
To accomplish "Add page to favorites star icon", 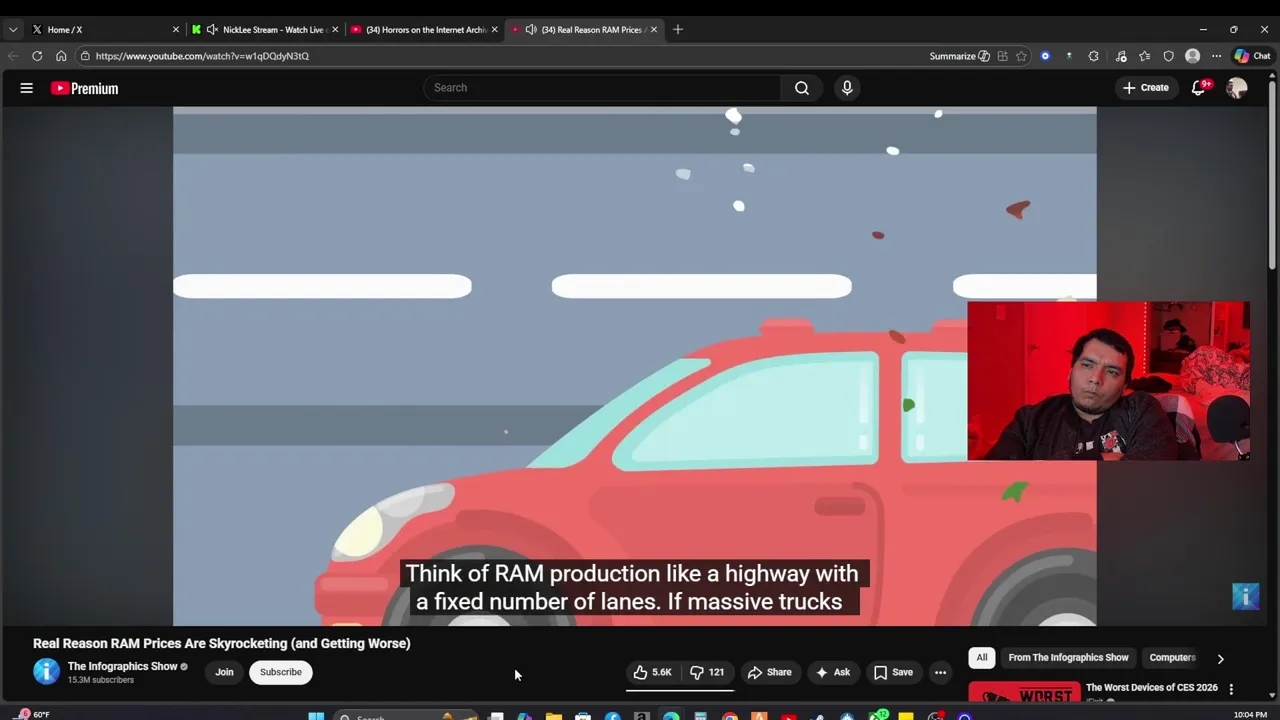I will (1021, 56).
